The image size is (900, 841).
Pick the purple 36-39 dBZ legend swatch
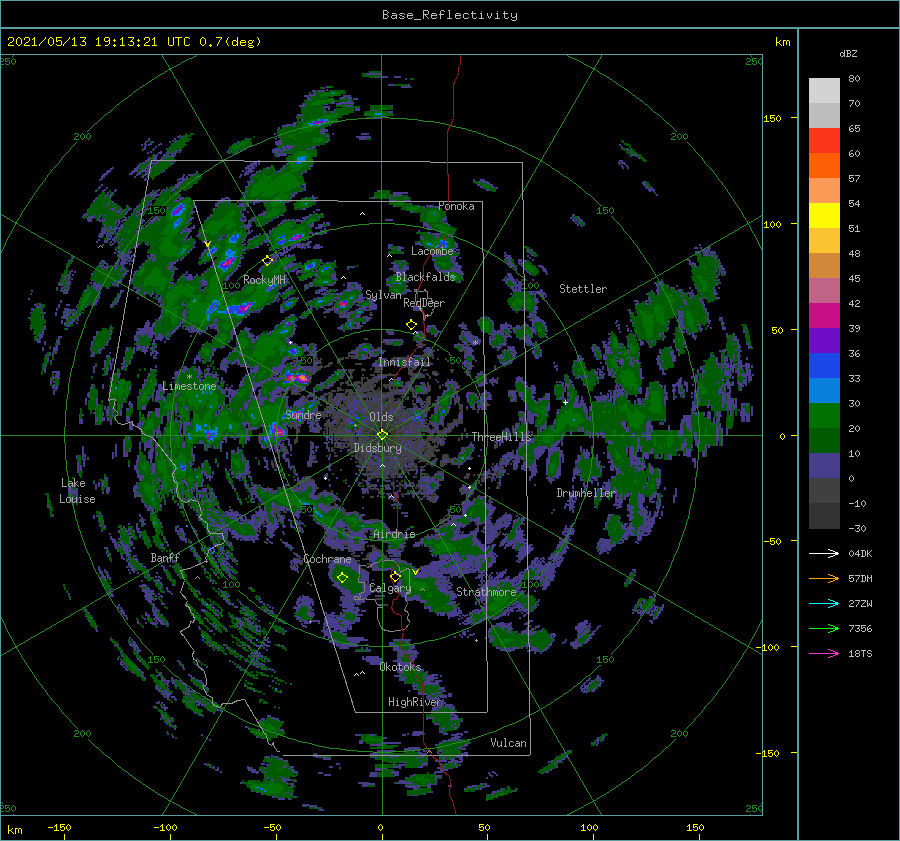click(x=824, y=341)
